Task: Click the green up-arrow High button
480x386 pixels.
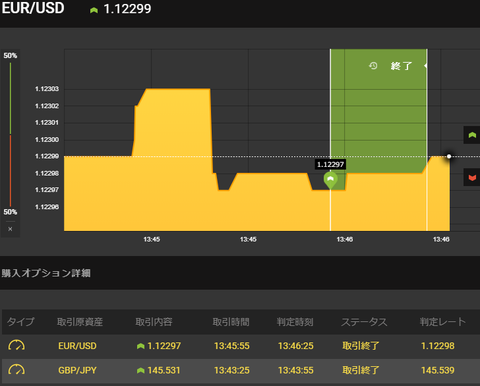Action: [x=472, y=135]
